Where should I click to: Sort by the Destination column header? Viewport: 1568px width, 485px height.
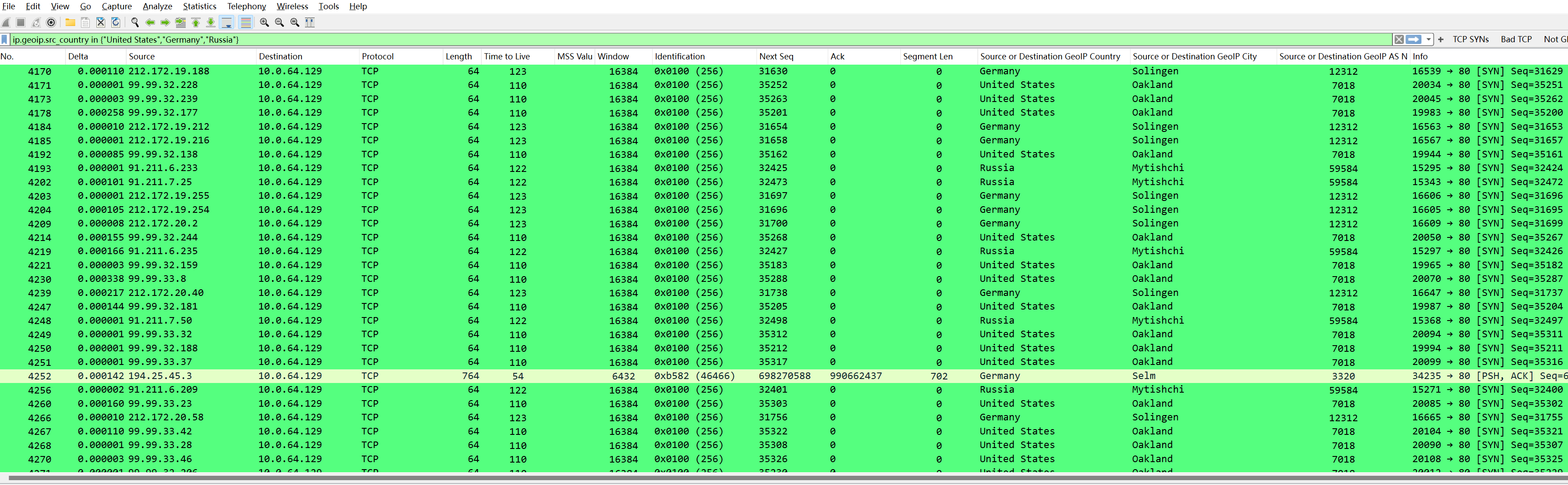pyautogui.click(x=307, y=57)
